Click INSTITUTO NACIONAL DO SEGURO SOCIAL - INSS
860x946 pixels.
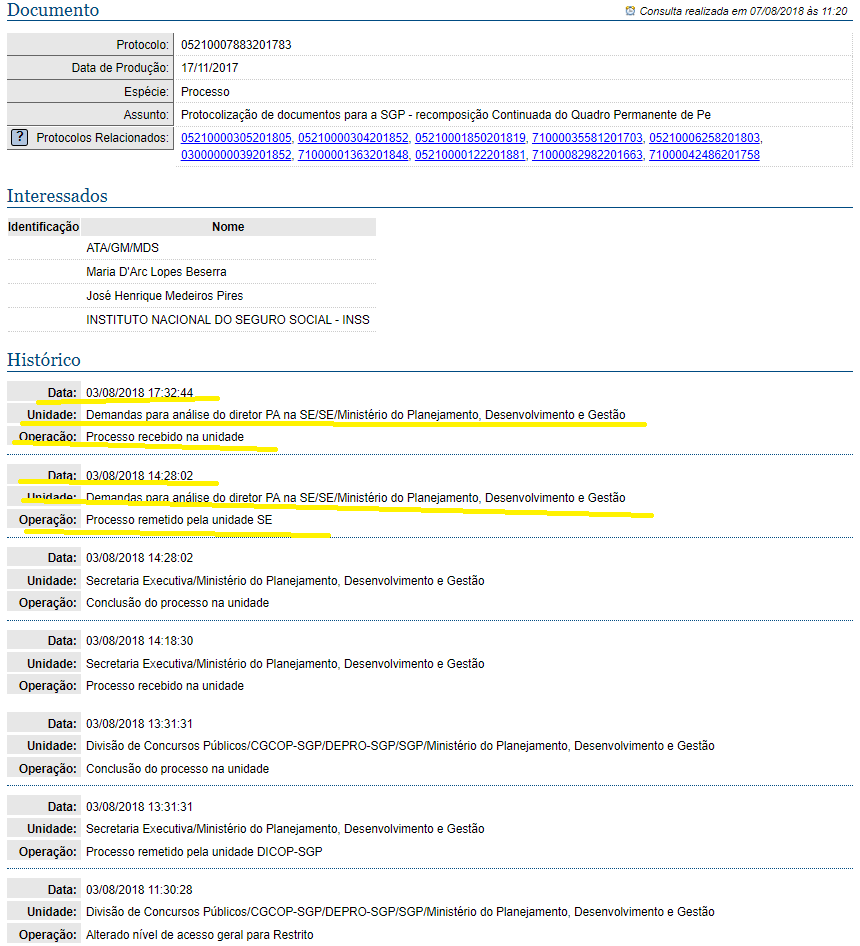[x=228, y=320]
